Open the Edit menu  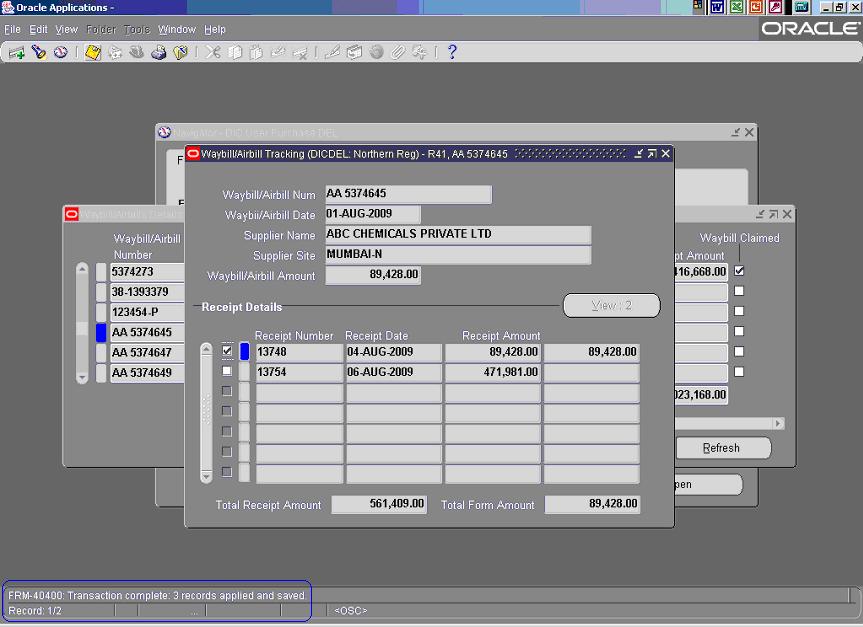[x=38, y=30]
